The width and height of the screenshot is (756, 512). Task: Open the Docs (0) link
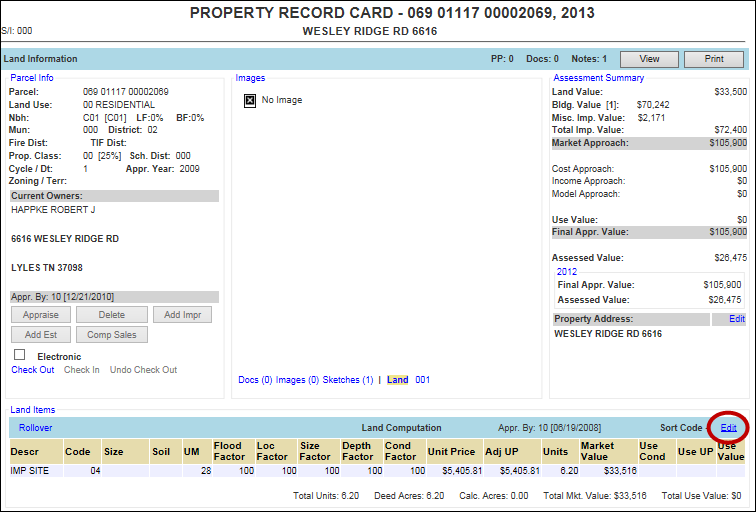click(x=255, y=380)
